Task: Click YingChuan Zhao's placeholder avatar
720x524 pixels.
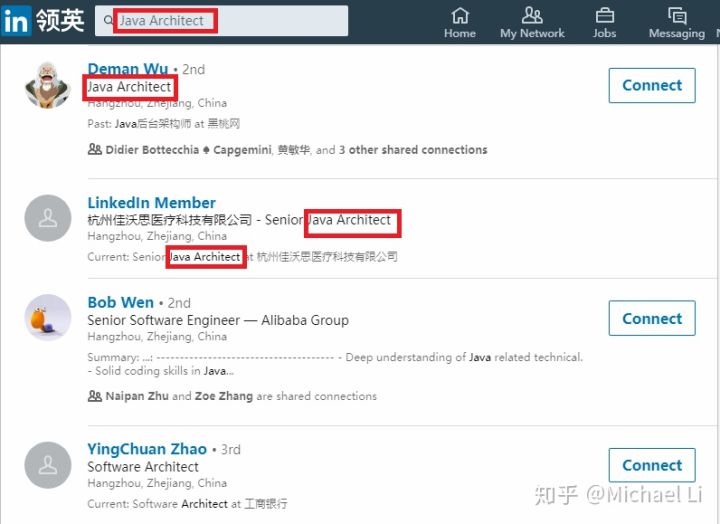Action: 48,465
